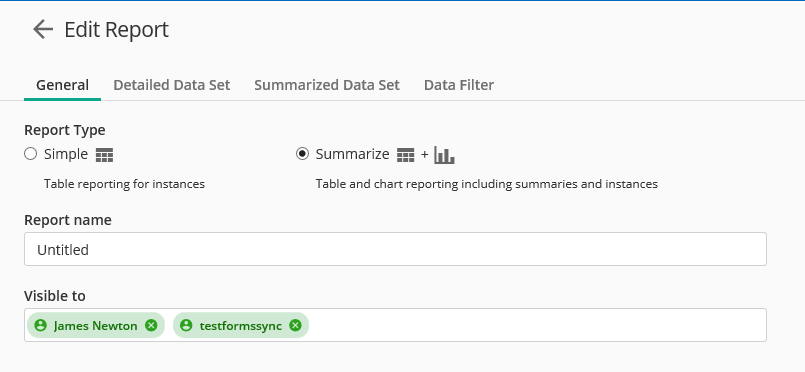Click the table icon next to Summarize
805x372 pixels.
[x=406, y=155]
